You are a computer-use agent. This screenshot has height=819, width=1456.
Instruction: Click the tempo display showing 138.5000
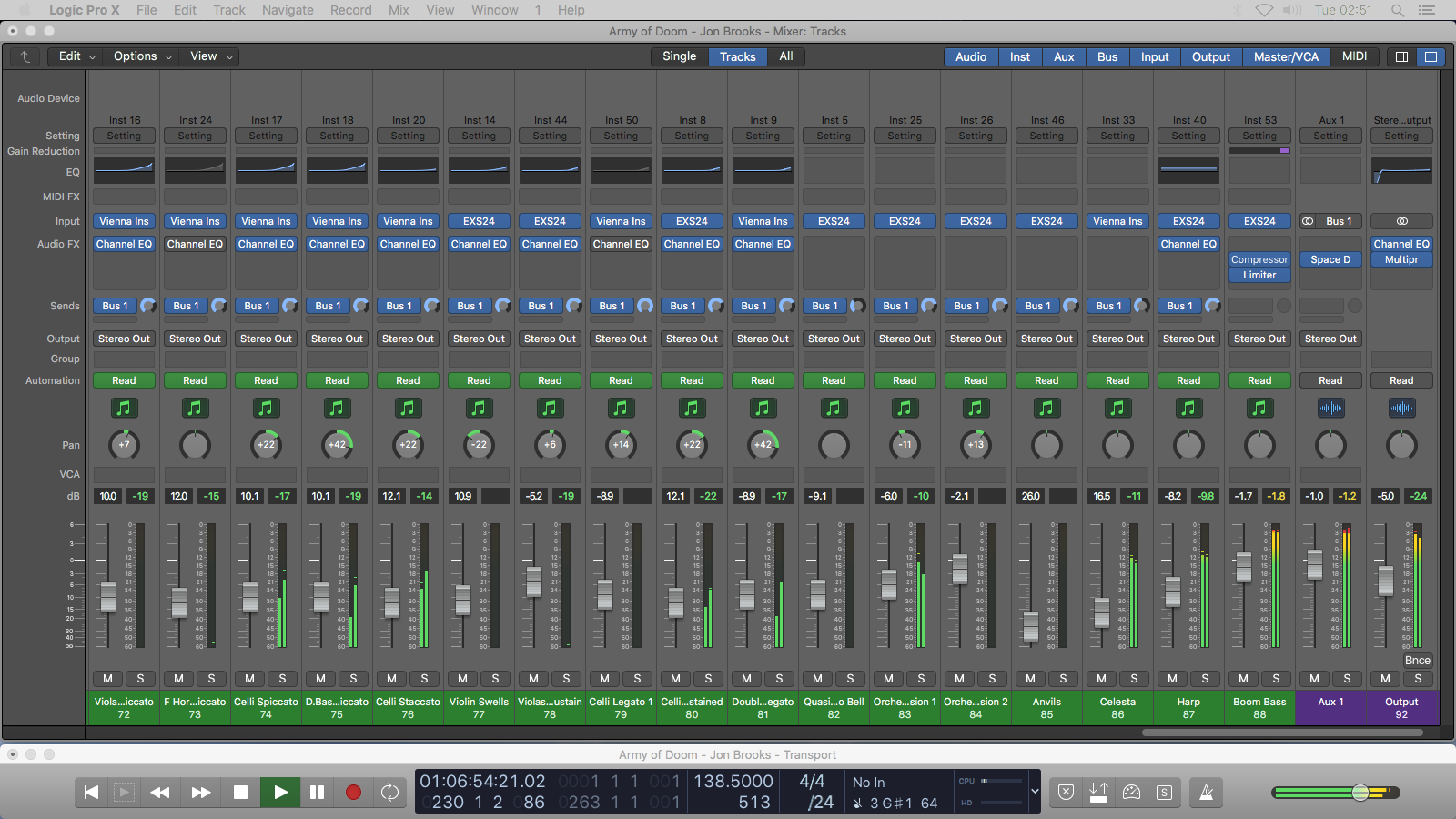[x=734, y=781]
